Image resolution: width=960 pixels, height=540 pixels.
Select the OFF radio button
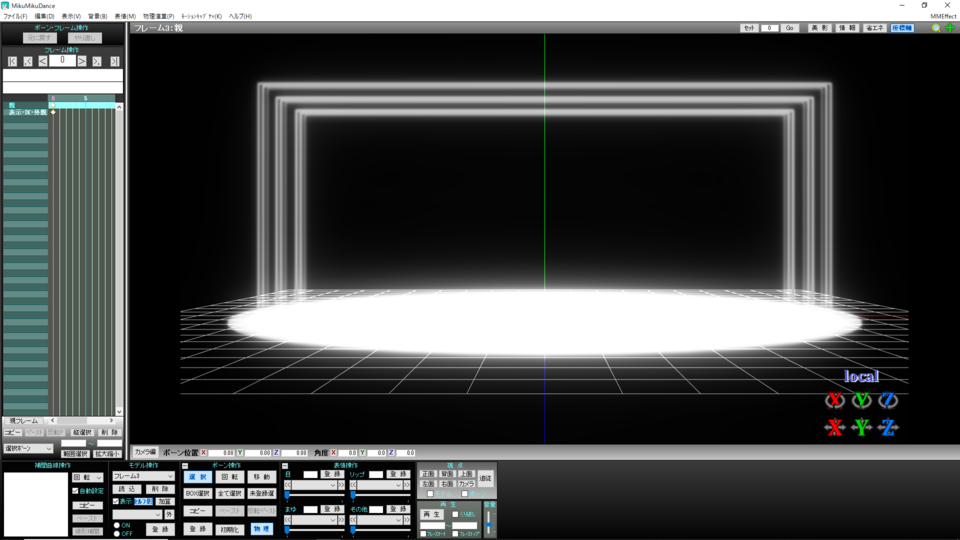116,534
